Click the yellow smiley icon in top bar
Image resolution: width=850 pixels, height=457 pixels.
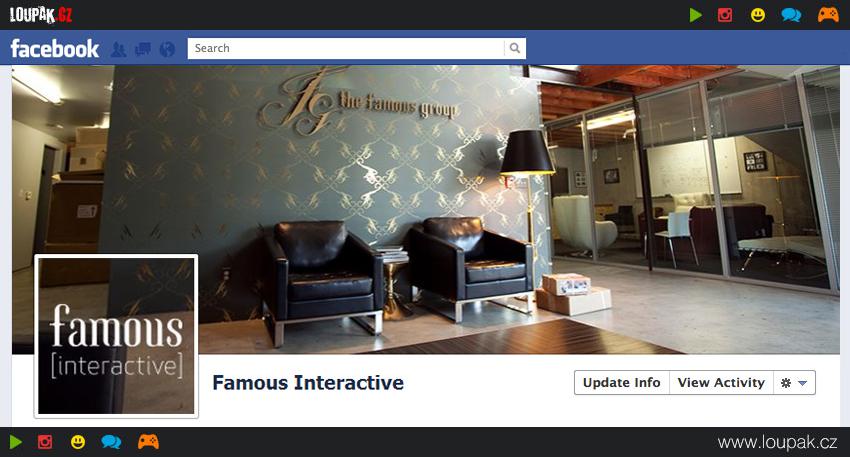[x=758, y=15]
